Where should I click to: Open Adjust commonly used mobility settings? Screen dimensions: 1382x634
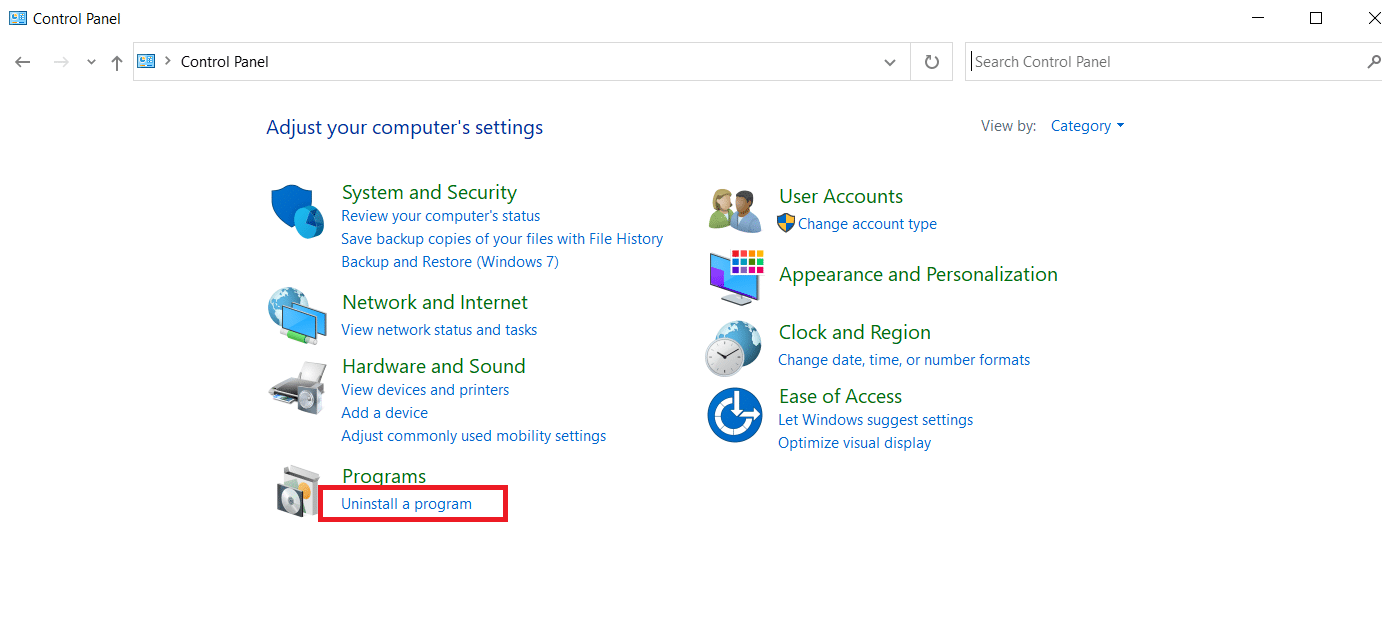(473, 436)
